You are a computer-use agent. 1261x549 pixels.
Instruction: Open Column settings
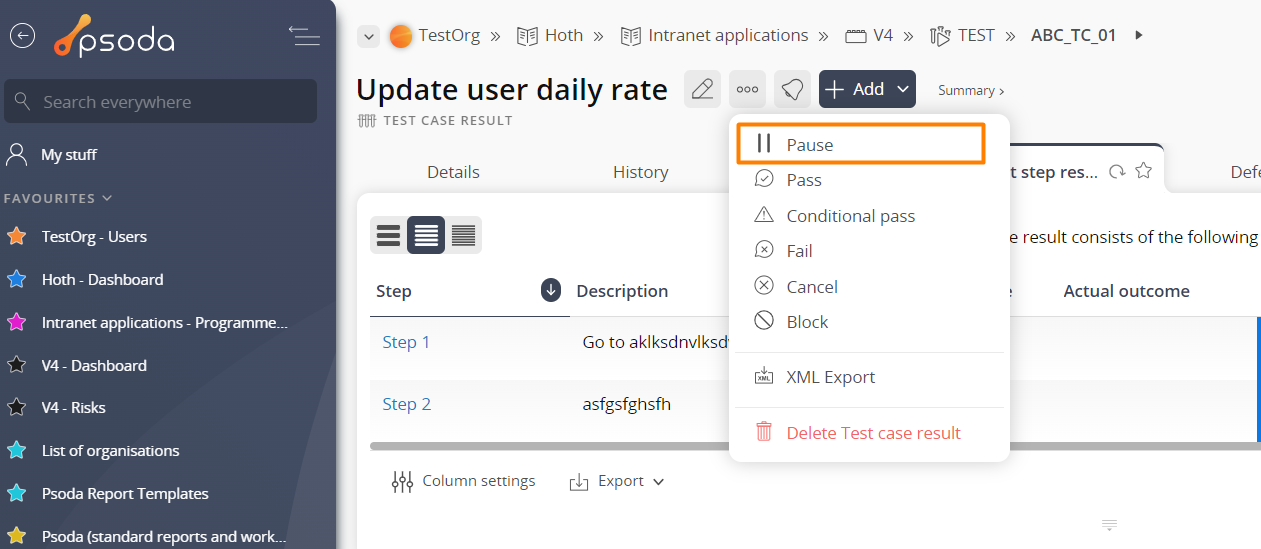463,481
